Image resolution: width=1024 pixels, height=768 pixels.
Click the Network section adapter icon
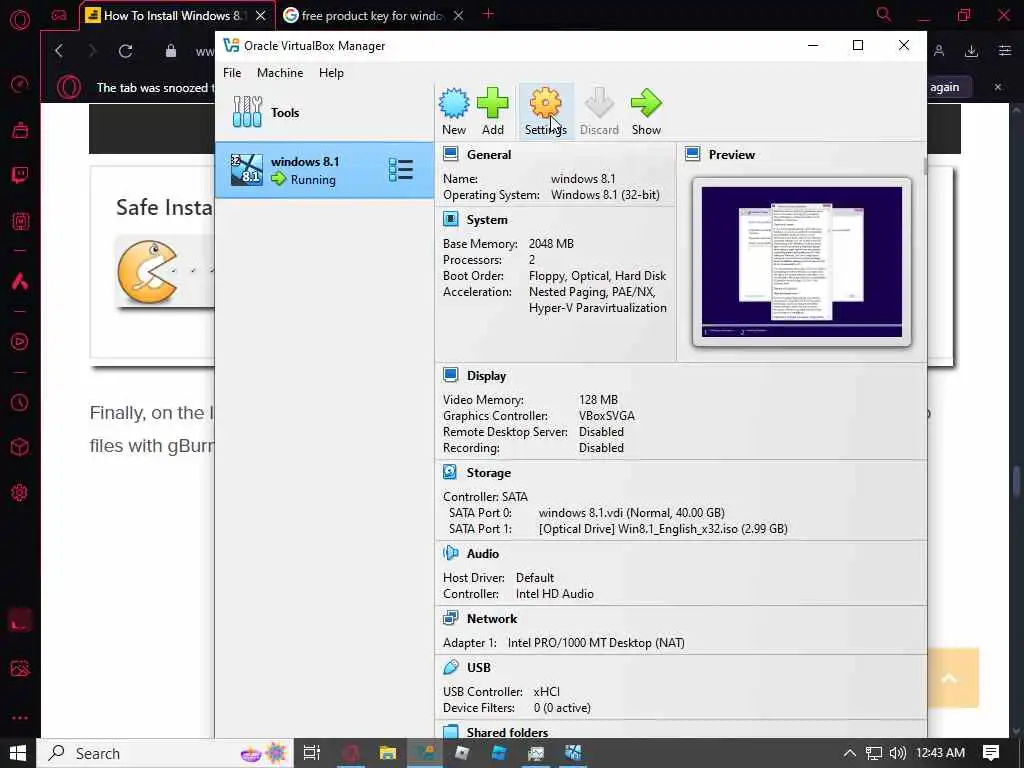(451, 618)
